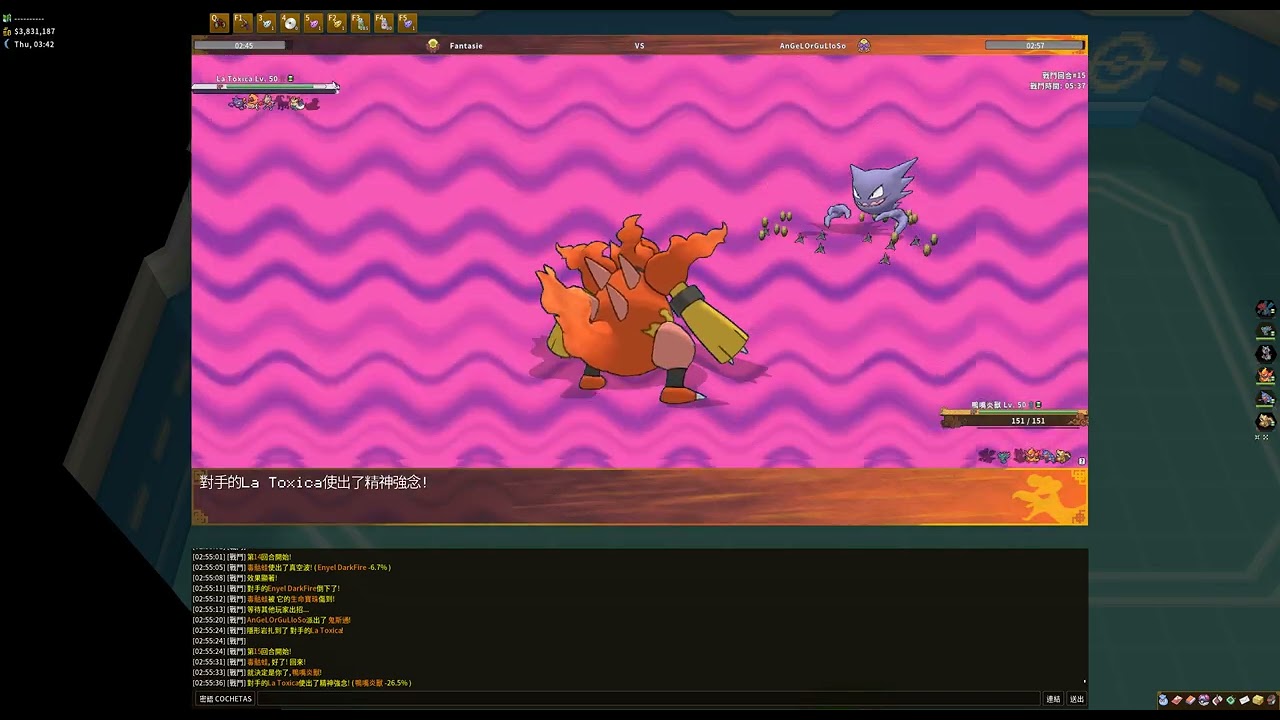This screenshot has height=720, width=1280.
Task: Activate the disc item in hotkey slot 4
Action: point(289,22)
